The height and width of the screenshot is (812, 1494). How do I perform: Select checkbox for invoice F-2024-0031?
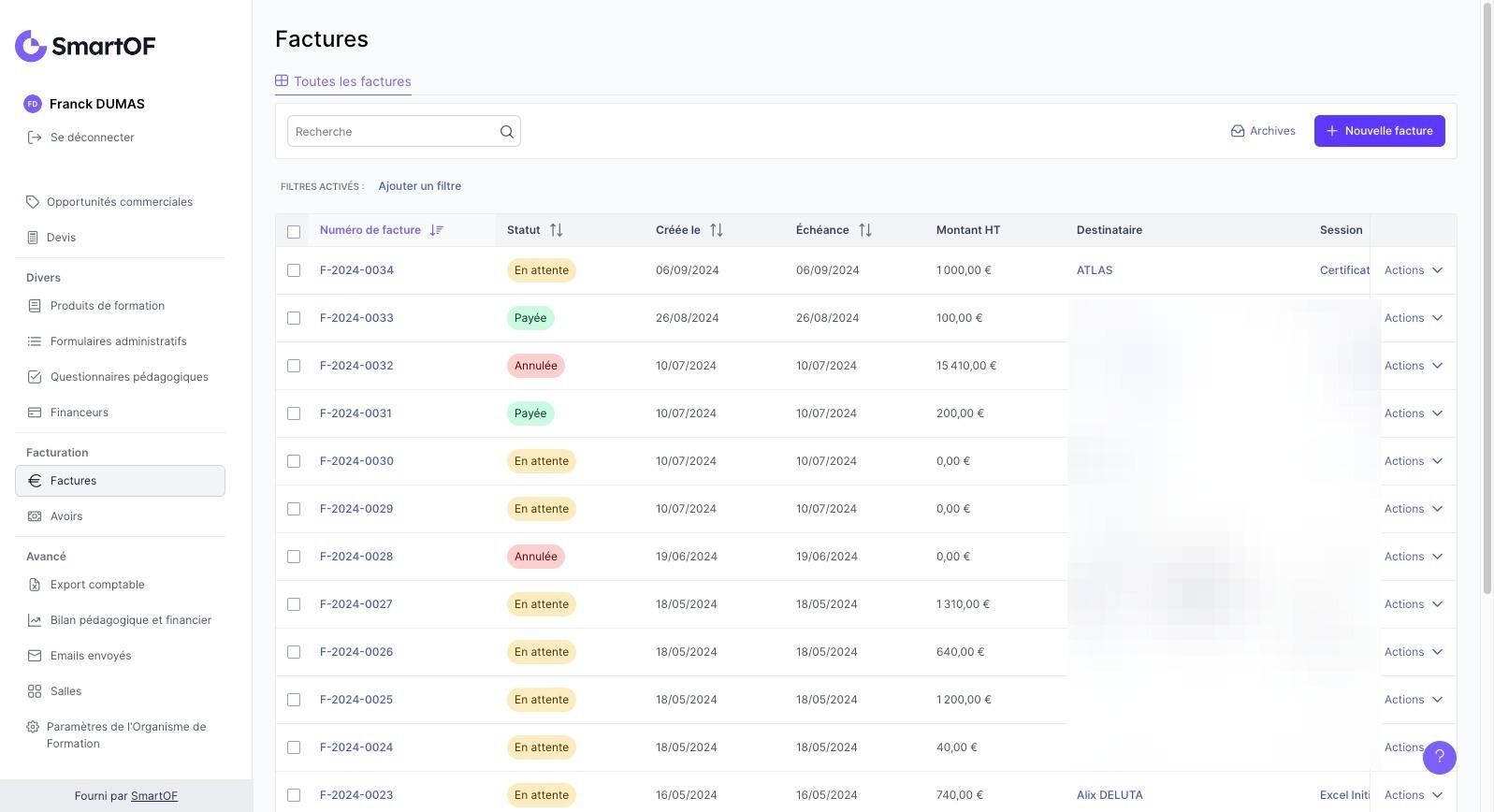[x=294, y=413]
